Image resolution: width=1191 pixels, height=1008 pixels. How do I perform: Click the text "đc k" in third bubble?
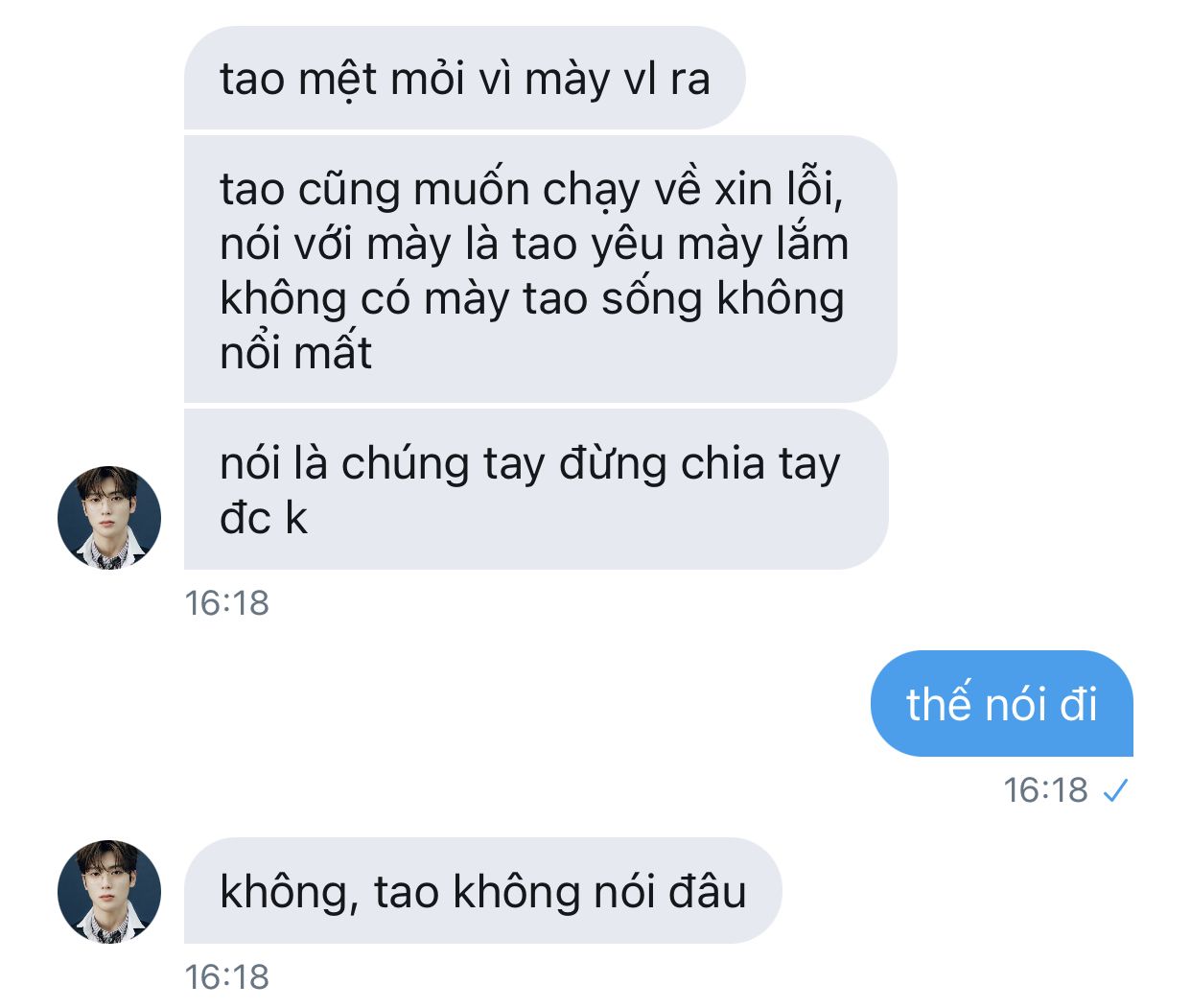coord(264,518)
